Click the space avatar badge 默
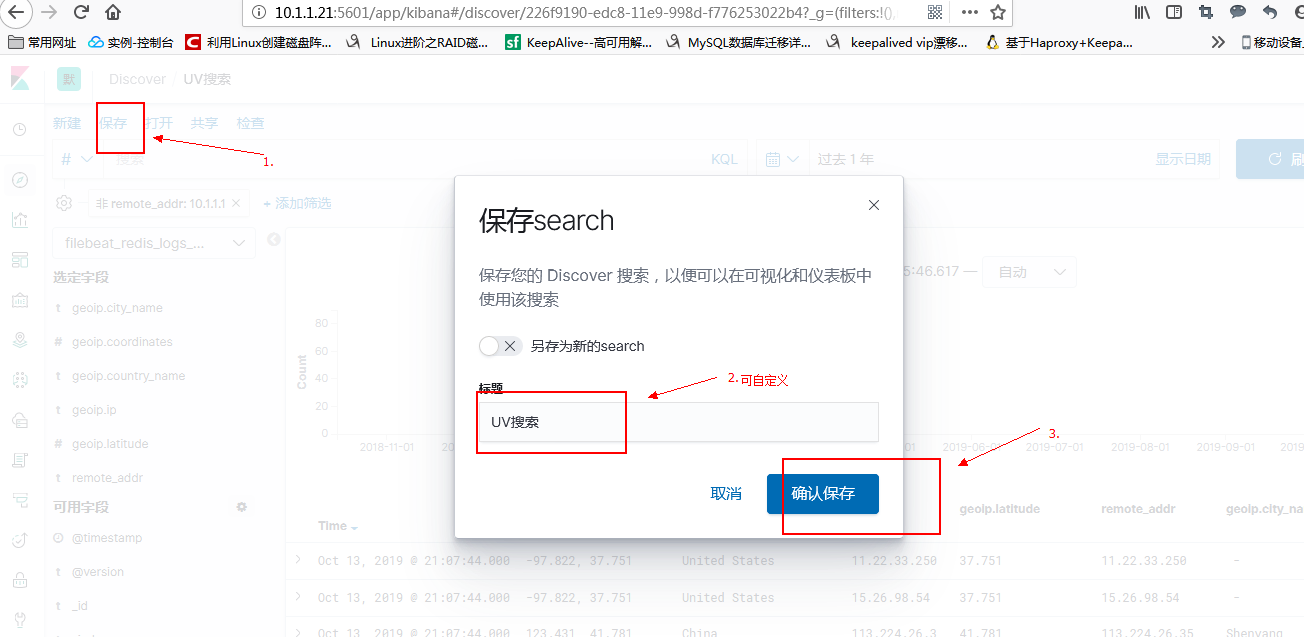 coord(68,79)
